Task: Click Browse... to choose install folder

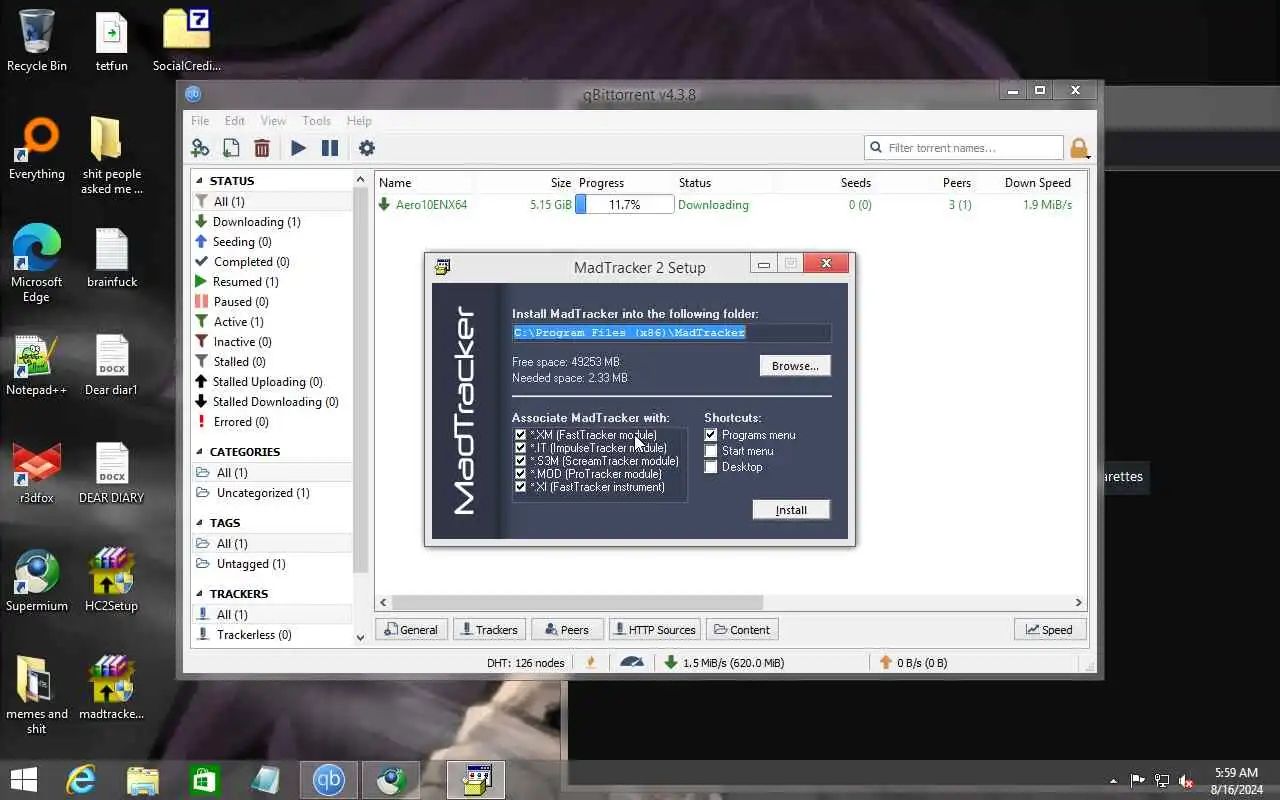Action: point(795,366)
